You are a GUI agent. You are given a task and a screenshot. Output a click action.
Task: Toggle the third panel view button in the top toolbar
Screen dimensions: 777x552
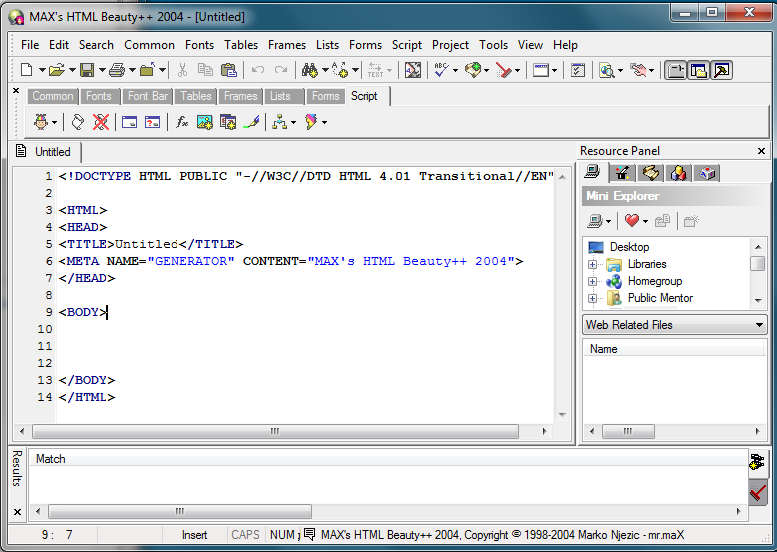click(x=720, y=70)
